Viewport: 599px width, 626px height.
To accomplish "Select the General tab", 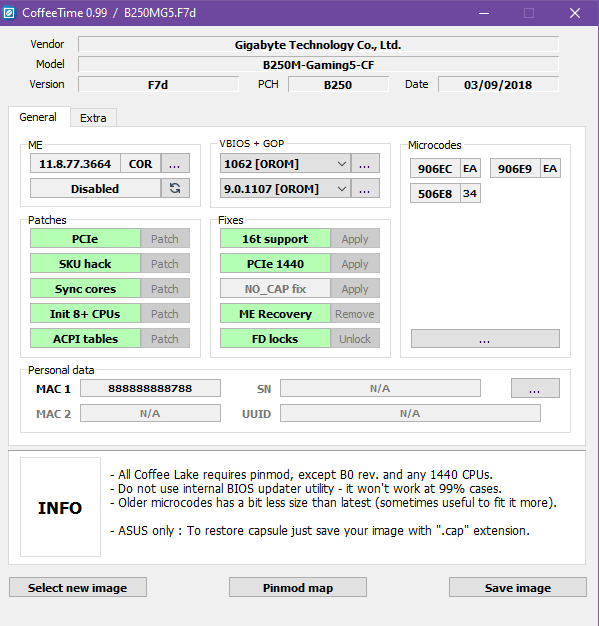I will tap(38, 117).
